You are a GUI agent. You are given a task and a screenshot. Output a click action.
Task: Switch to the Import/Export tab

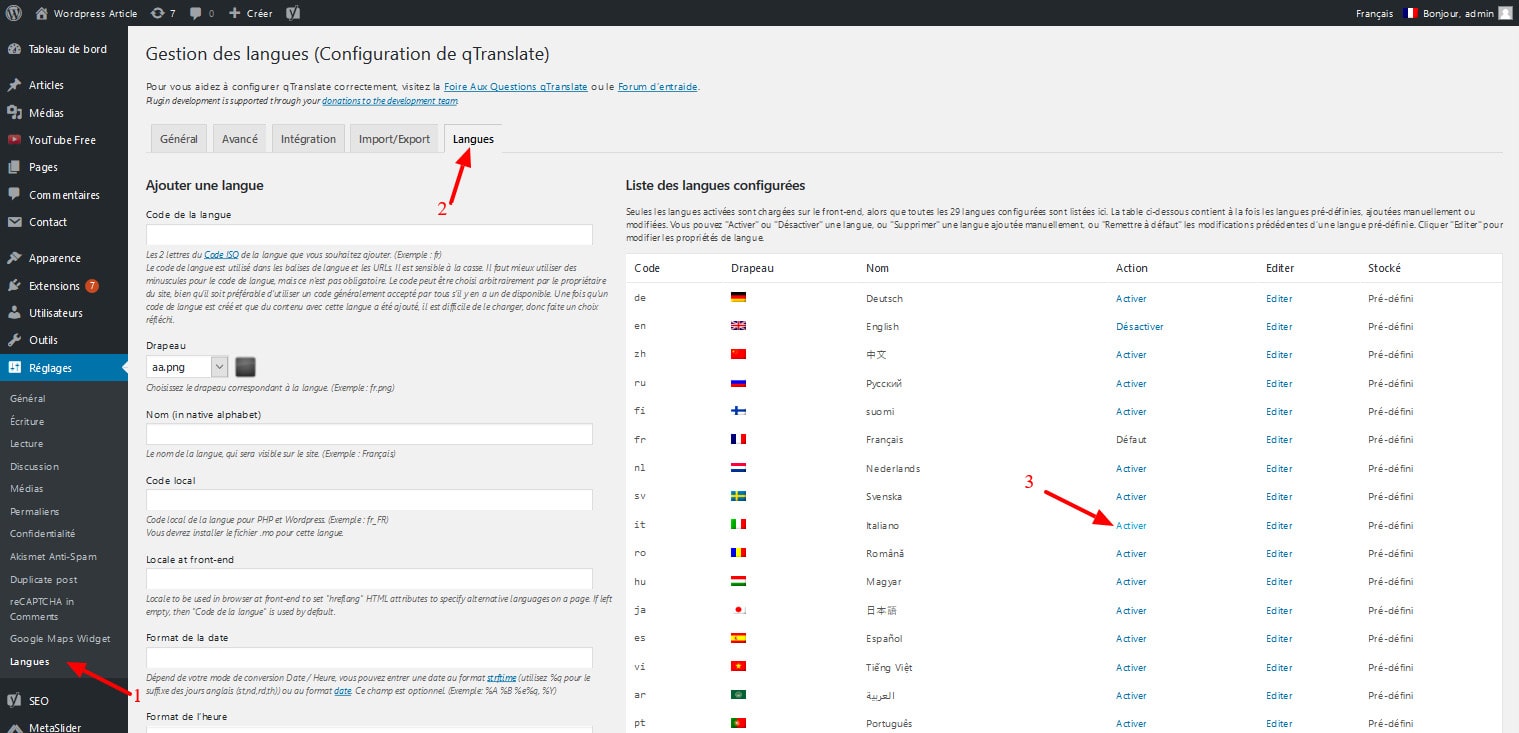click(394, 139)
